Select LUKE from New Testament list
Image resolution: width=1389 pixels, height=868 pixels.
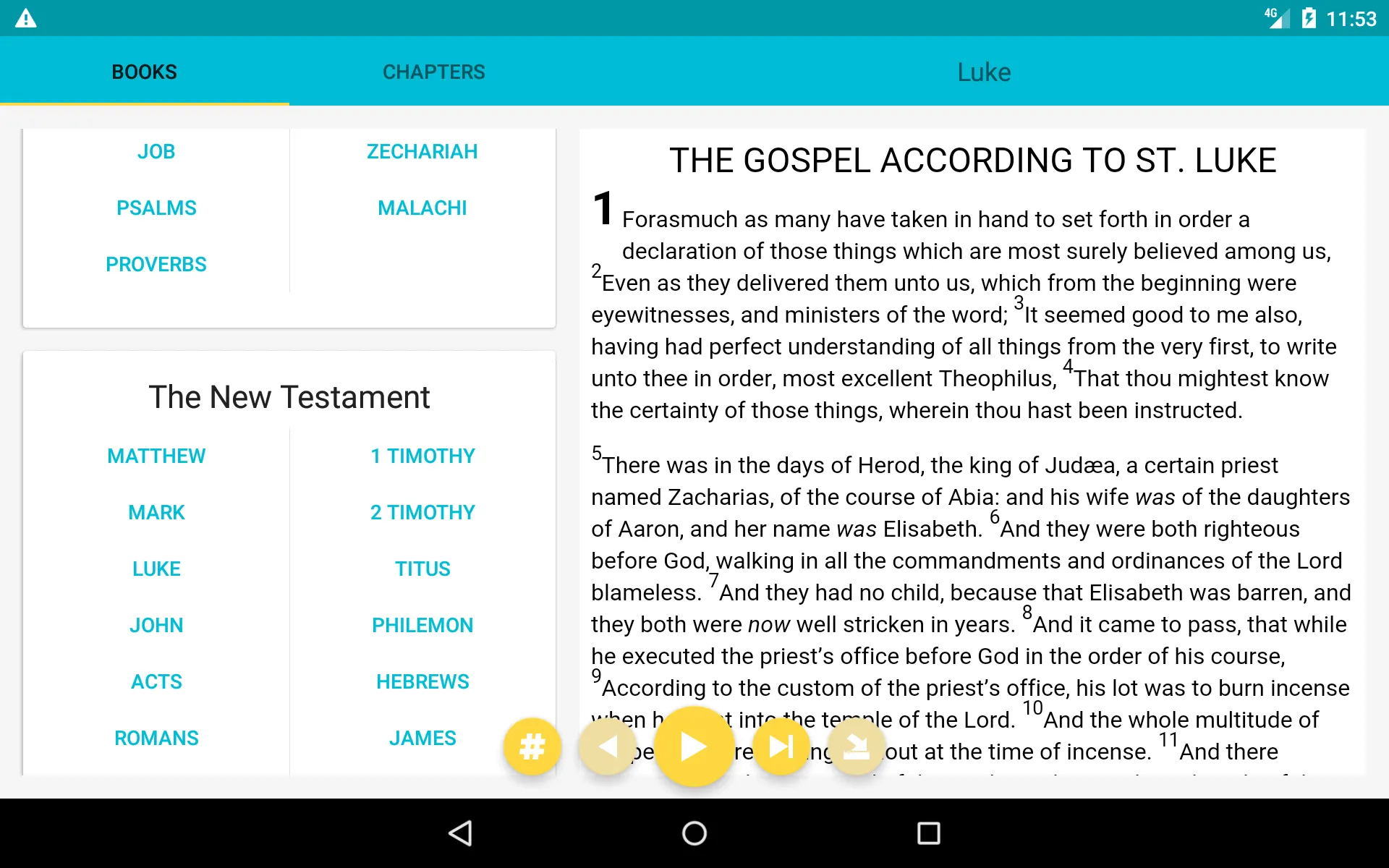[156, 569]
